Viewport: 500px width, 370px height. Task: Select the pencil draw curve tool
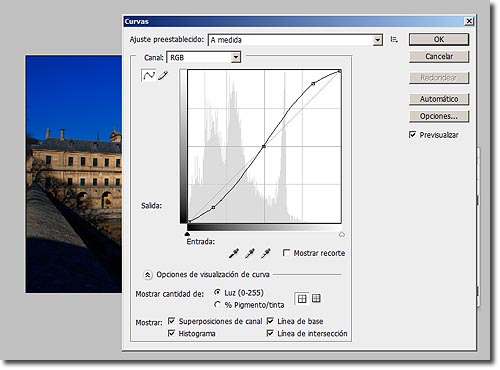pos(163,76)
